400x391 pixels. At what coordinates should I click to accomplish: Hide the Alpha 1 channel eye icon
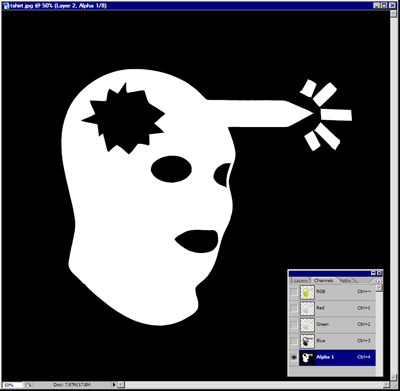click(x=294, y=357)
